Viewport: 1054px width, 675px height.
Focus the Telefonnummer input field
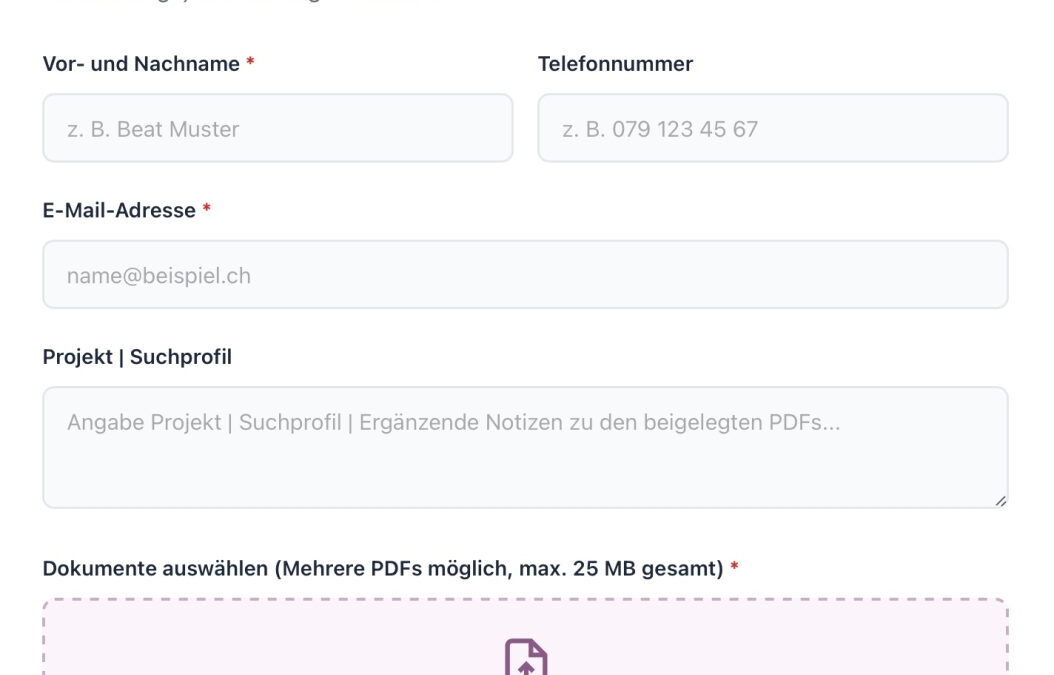coord(772,128)
